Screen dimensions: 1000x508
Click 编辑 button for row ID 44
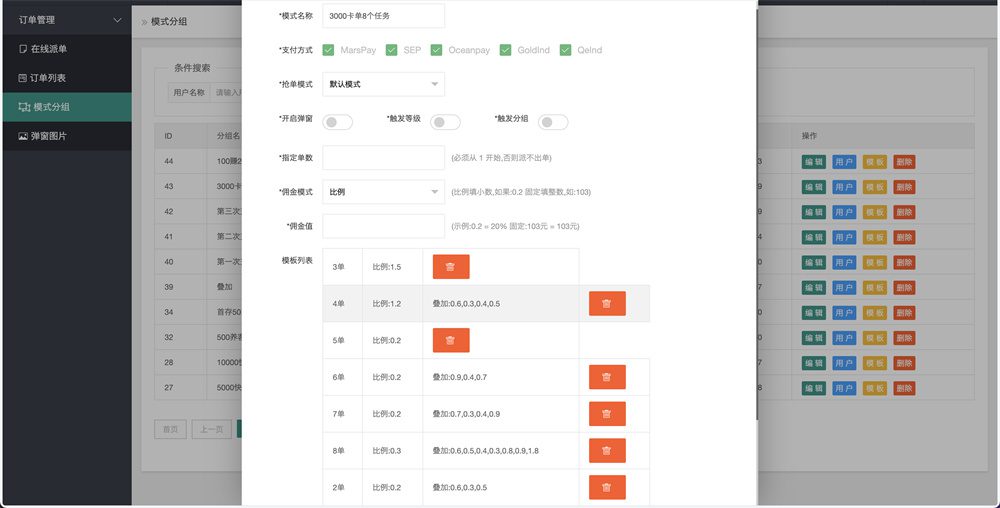click(x=814, y=162)
